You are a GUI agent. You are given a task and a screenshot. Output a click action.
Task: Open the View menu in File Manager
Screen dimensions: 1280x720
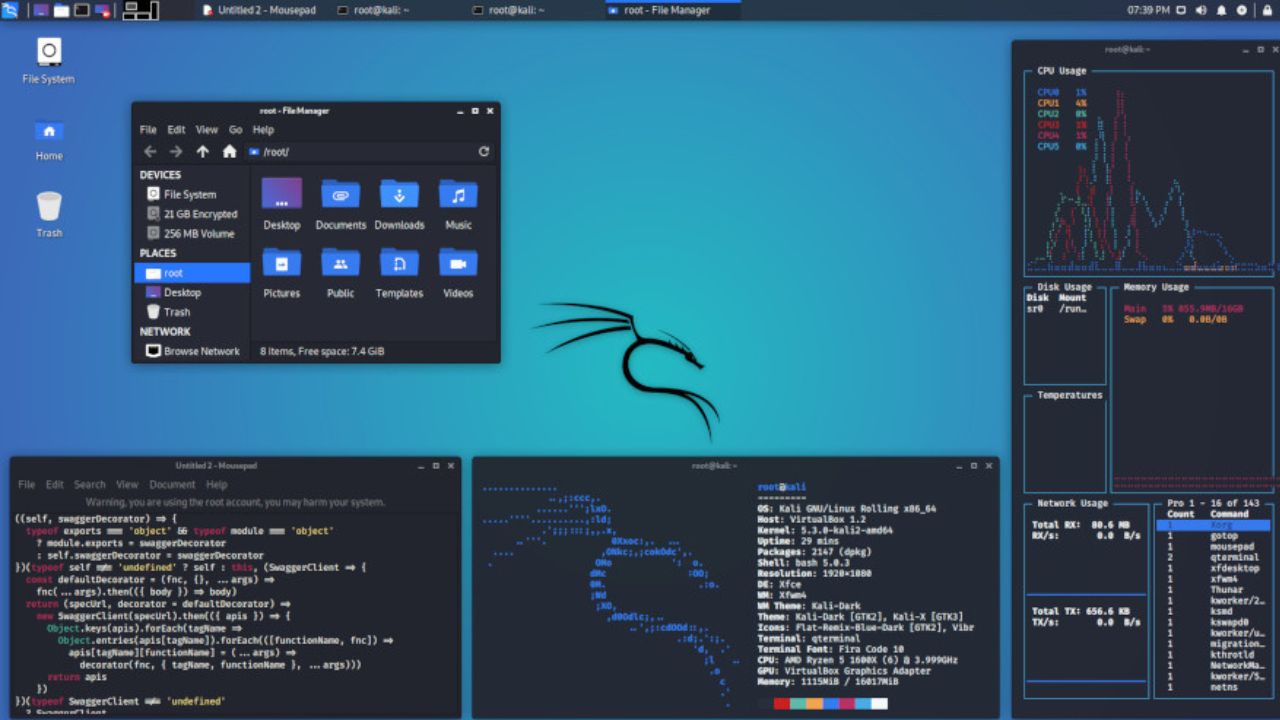pyautogui.click(x=207, y=130)
